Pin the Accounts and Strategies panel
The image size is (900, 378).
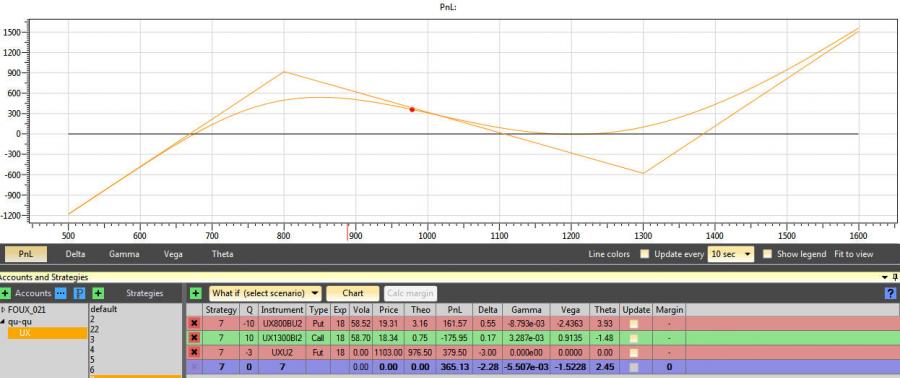tap(896, 277)
